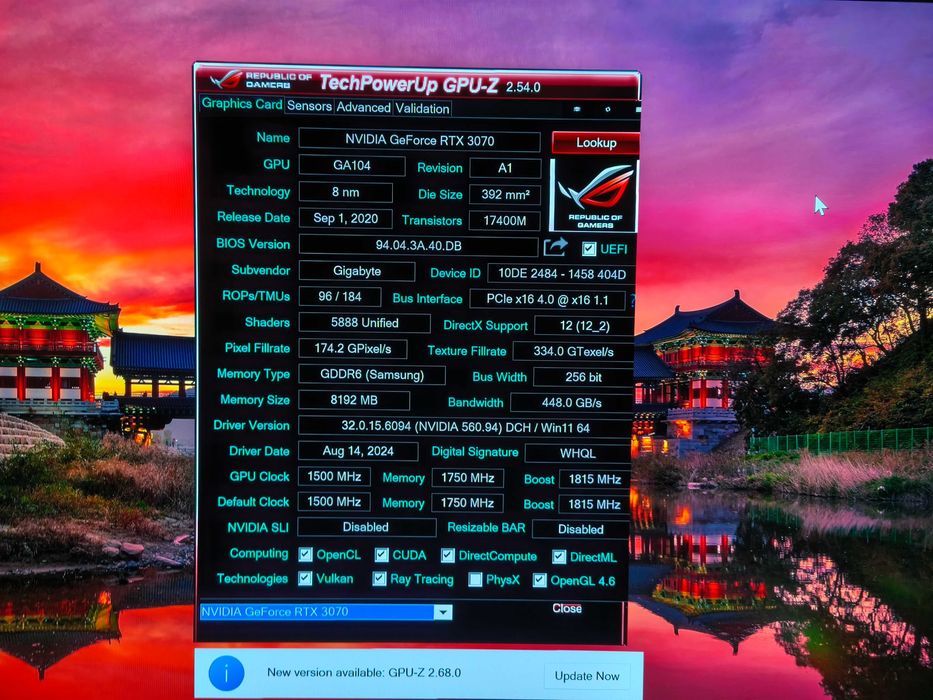Click the Bus Interface value PCIe x16 4.0
Image resolution: width=933 pixels, height=700 pixels.
pos(547,299)
